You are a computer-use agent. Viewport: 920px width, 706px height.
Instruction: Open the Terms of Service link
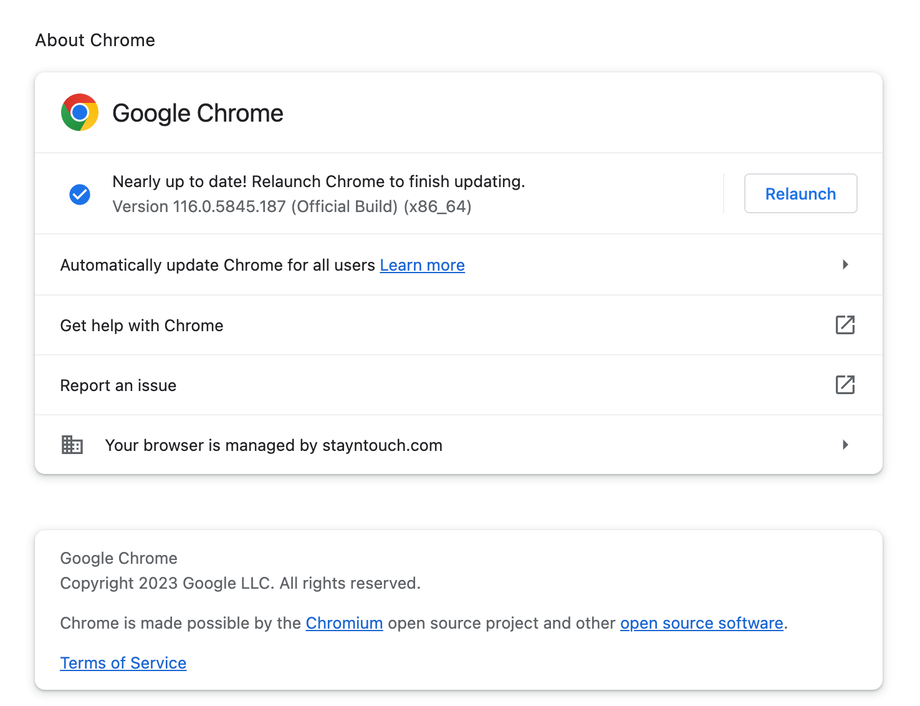pos(123,663)
